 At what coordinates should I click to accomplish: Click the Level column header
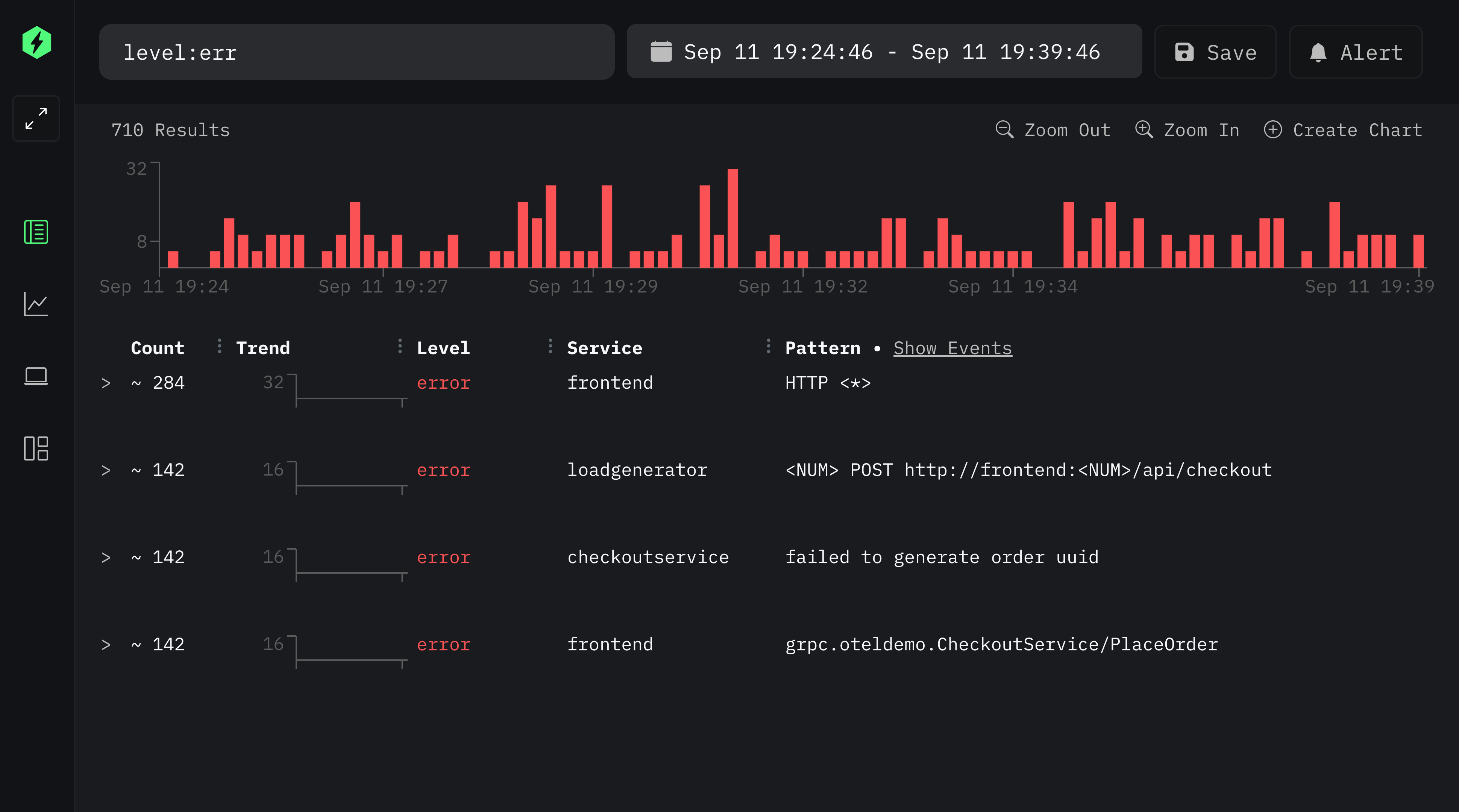click(443, 348)
